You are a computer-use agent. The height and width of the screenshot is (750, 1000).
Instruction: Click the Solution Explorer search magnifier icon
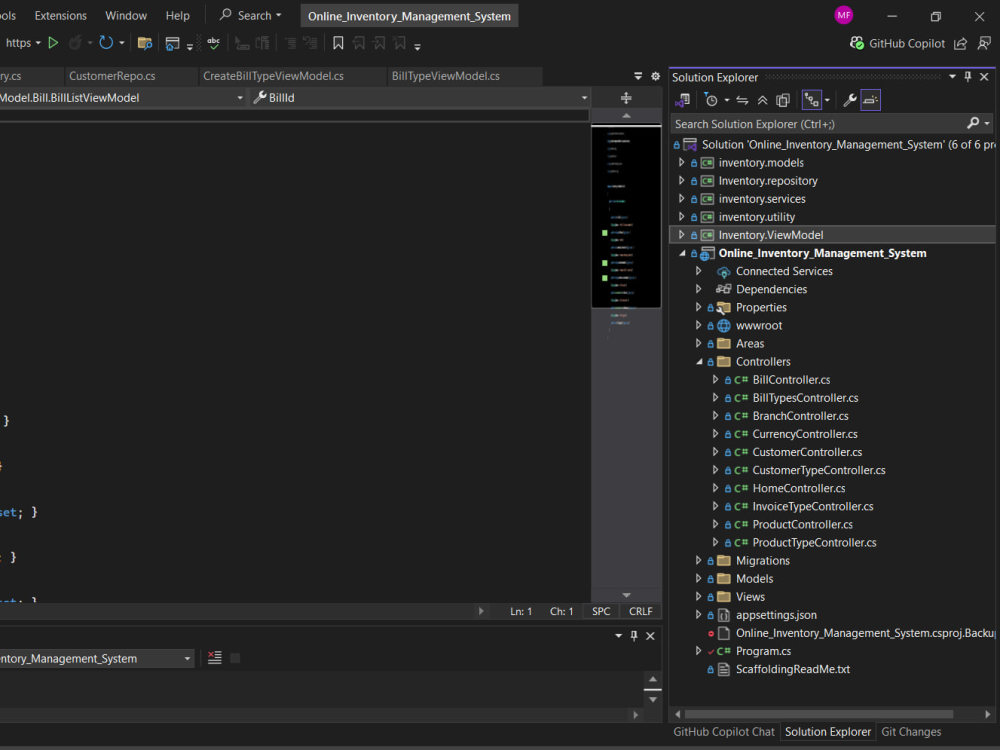click(x=973, y=123)
